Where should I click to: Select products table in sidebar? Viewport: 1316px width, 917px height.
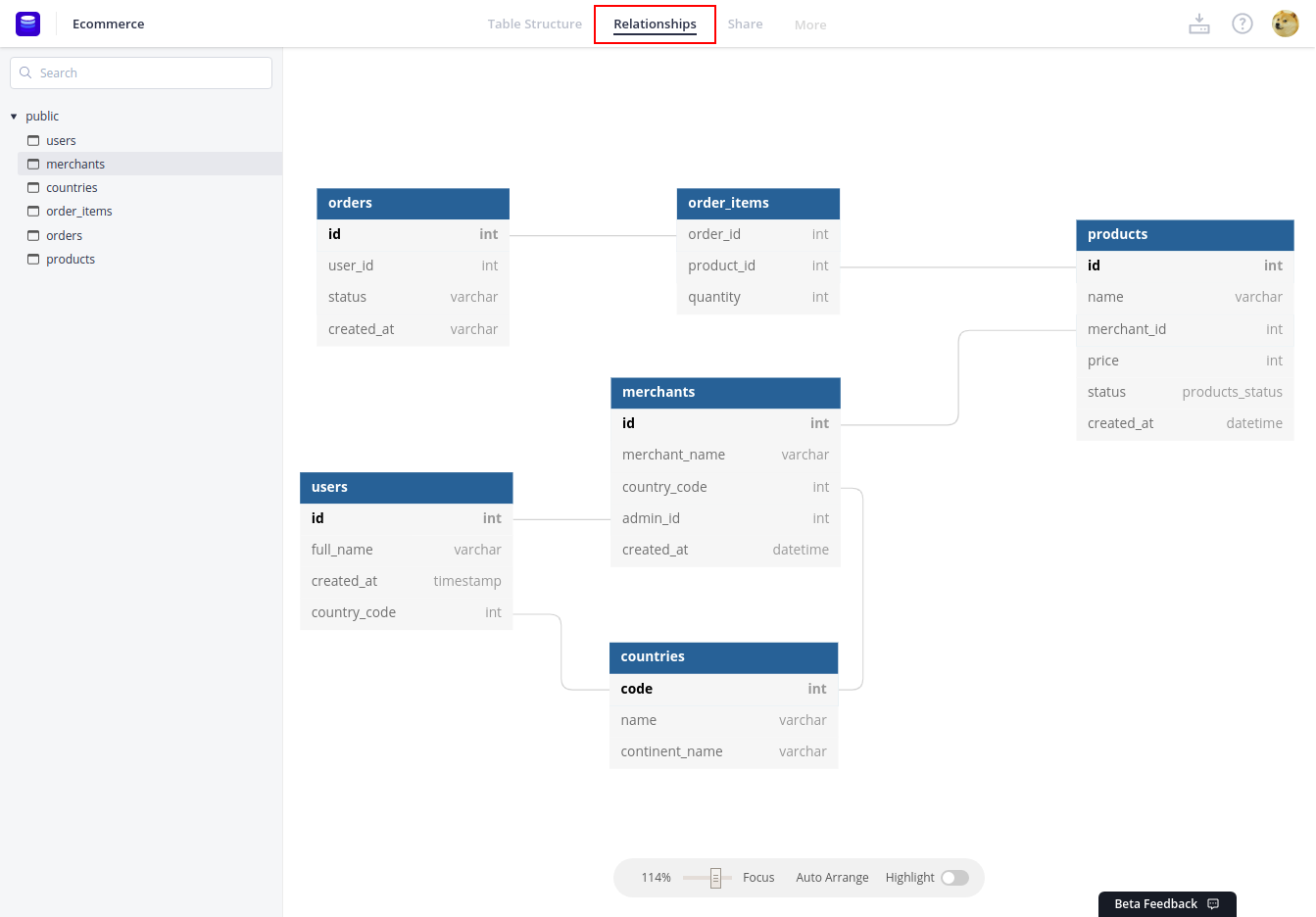[150, 259]
